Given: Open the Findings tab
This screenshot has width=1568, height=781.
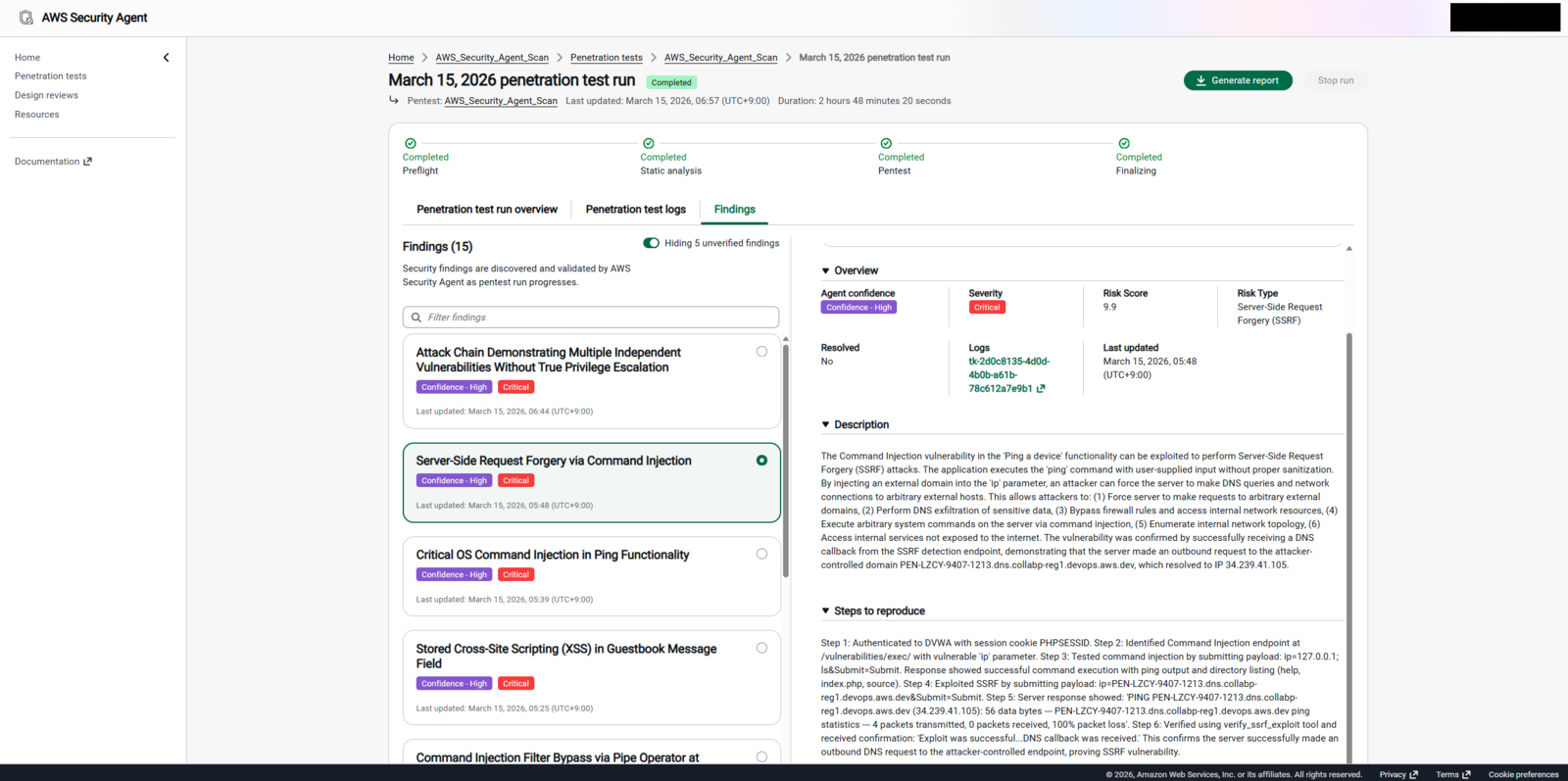Looking at the screenshot, I should pos(735,210).
